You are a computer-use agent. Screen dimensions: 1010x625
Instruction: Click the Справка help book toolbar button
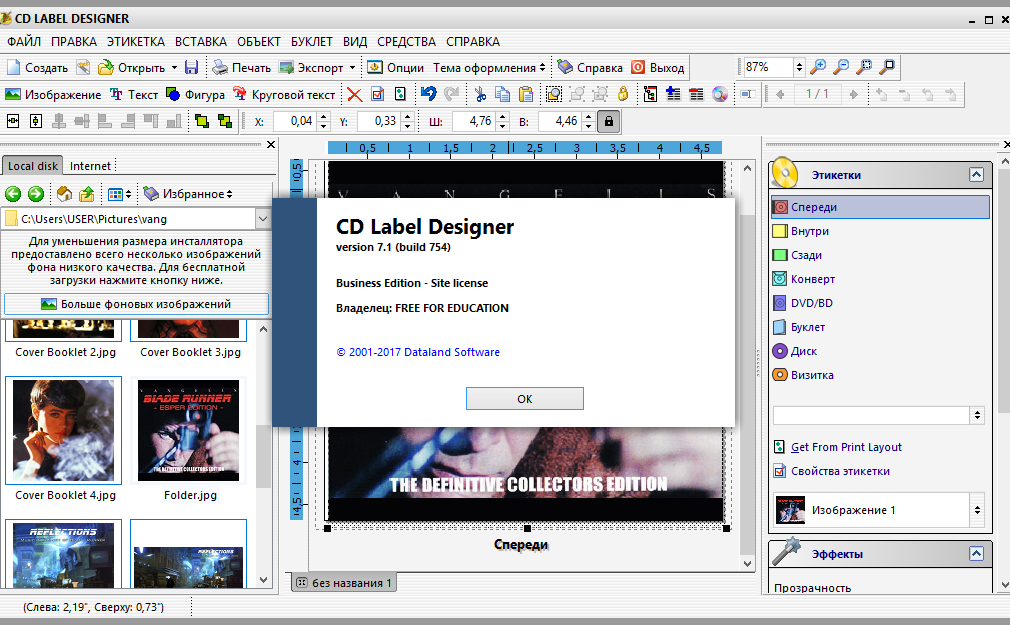tap(590, 68)
